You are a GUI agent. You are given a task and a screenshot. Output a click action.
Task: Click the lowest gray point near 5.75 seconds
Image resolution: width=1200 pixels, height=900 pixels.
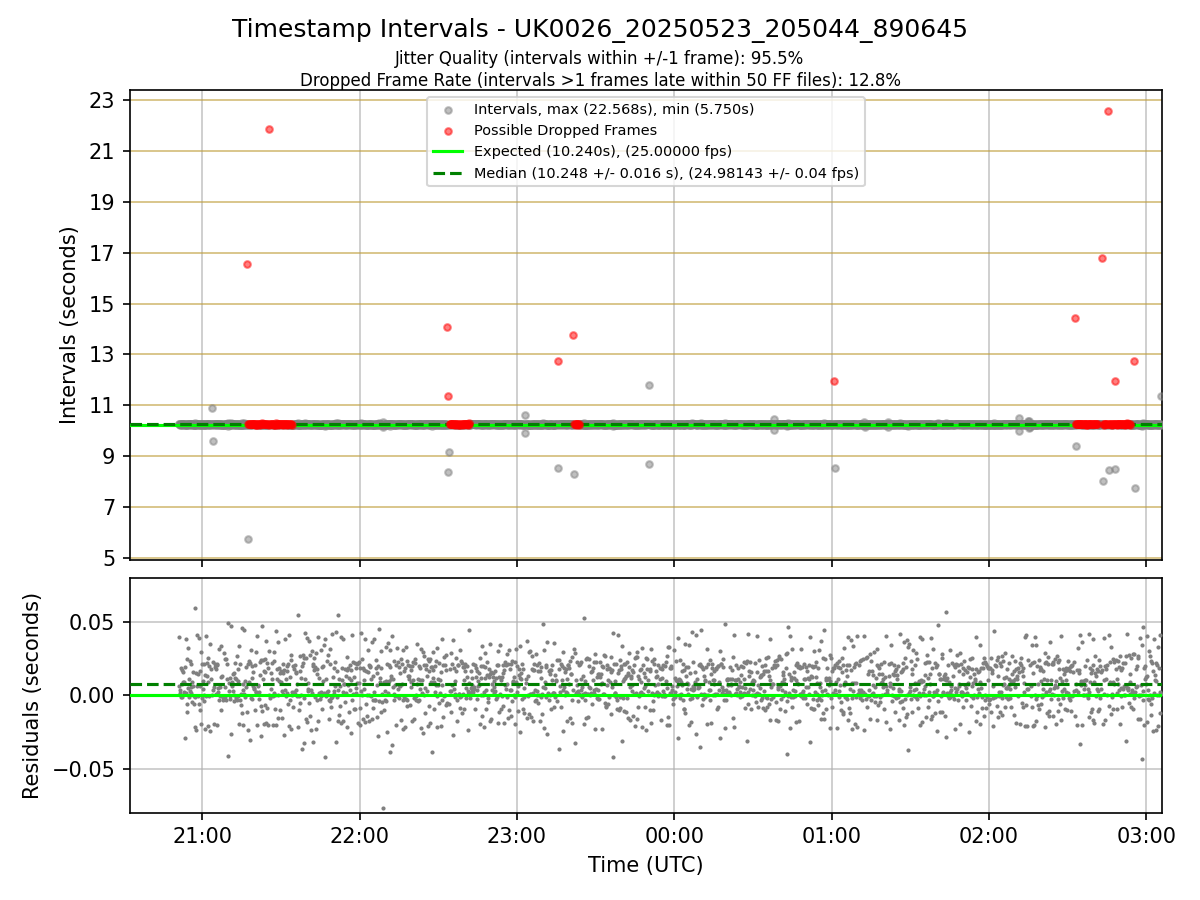click(x=248, y=539)
